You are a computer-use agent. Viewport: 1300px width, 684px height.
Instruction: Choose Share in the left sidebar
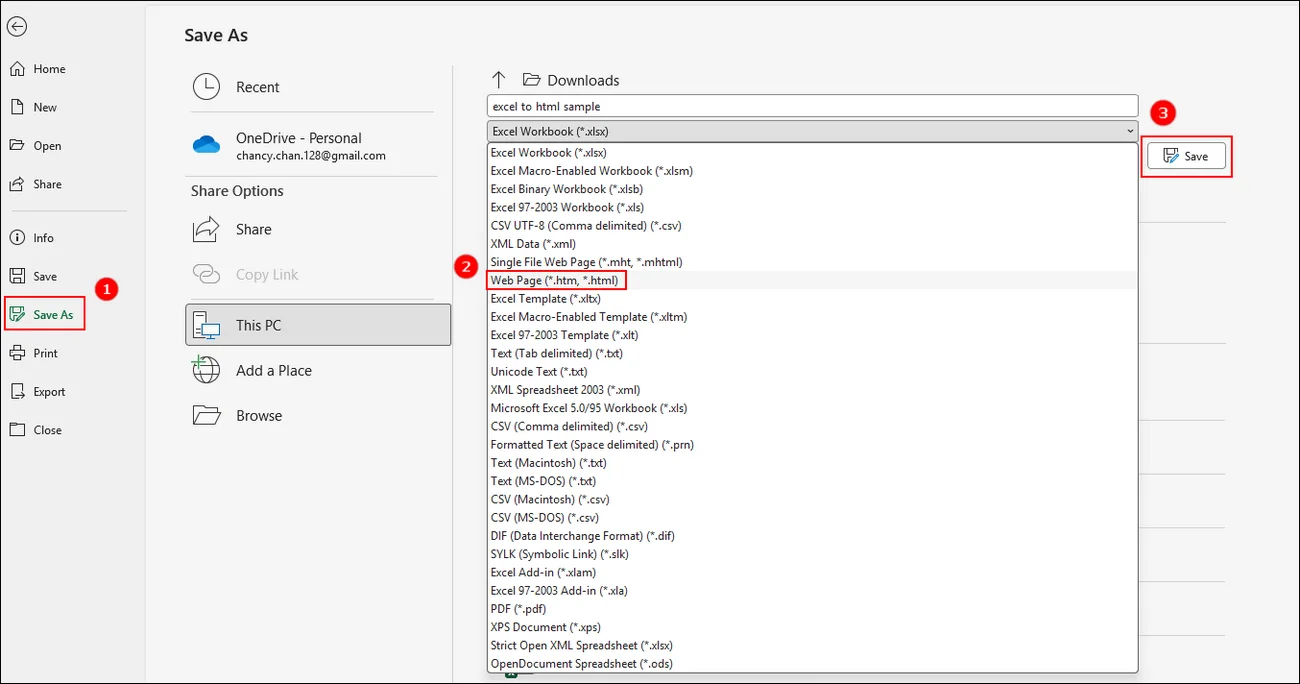[x=35, y=184]
